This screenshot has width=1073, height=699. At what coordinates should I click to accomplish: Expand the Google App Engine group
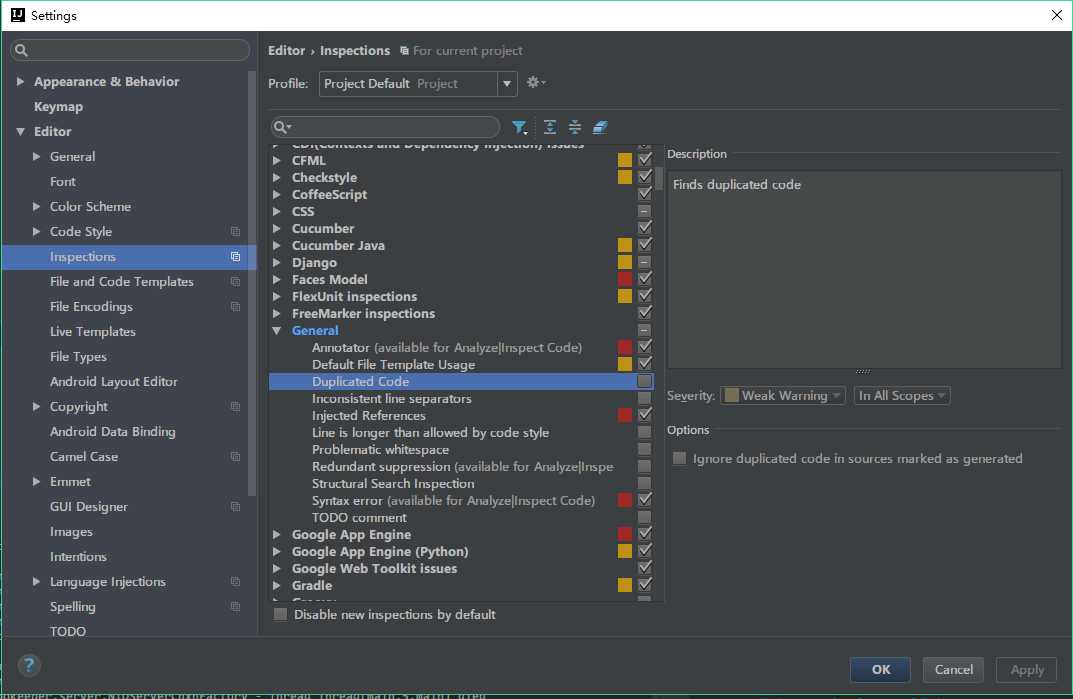276,535
